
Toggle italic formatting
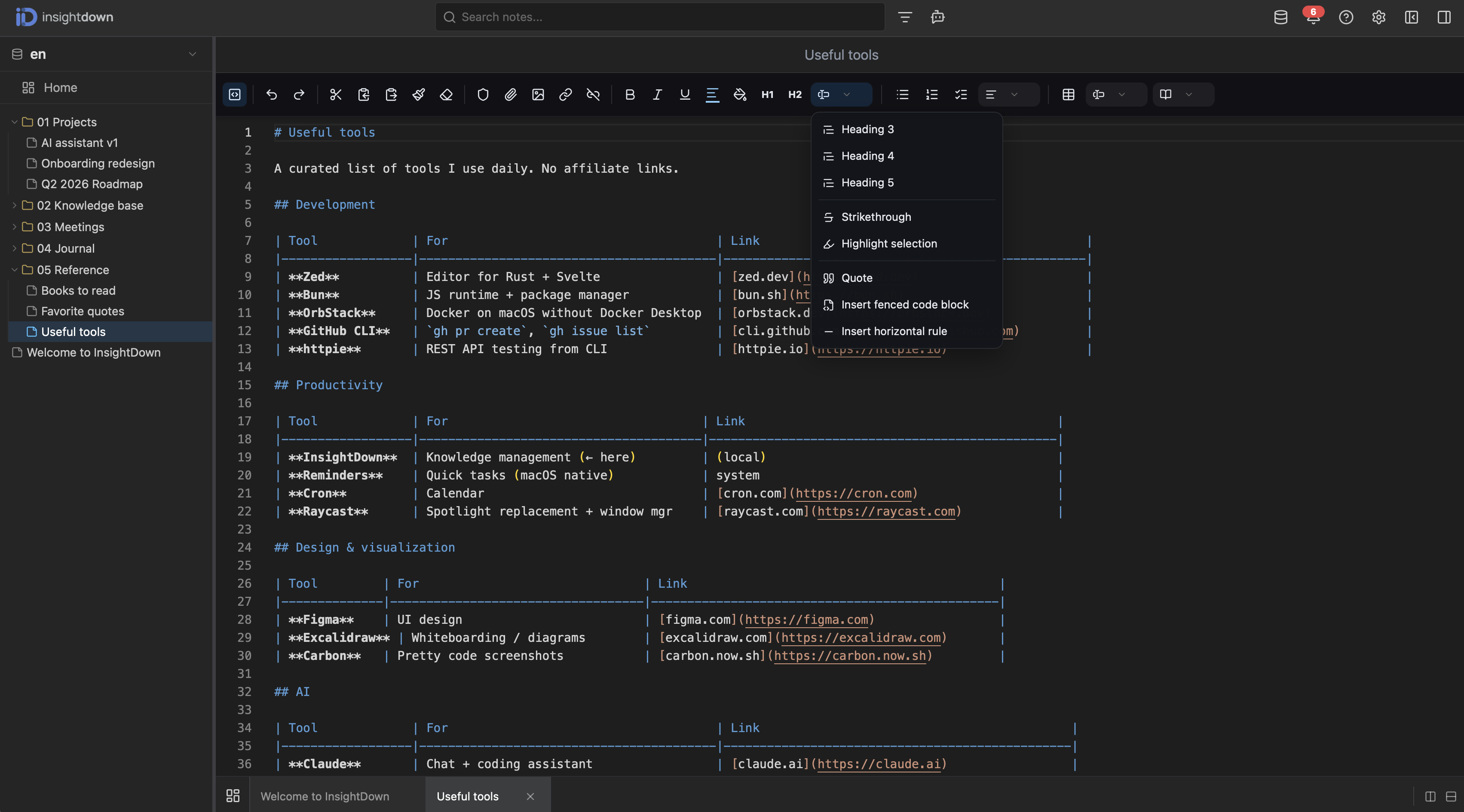657,95
